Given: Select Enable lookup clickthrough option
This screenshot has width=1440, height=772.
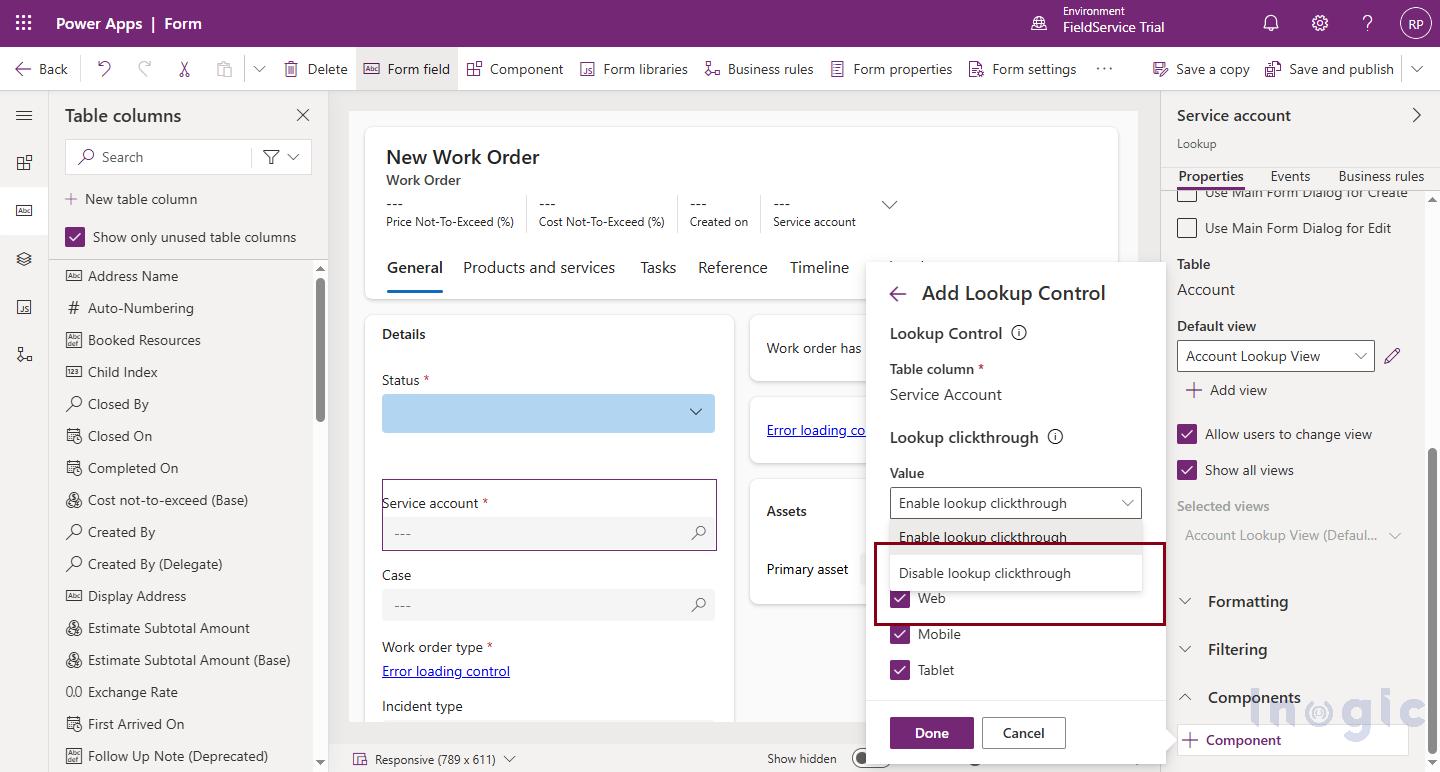Looking at the screenshot, I should [x=1015, y=537].
